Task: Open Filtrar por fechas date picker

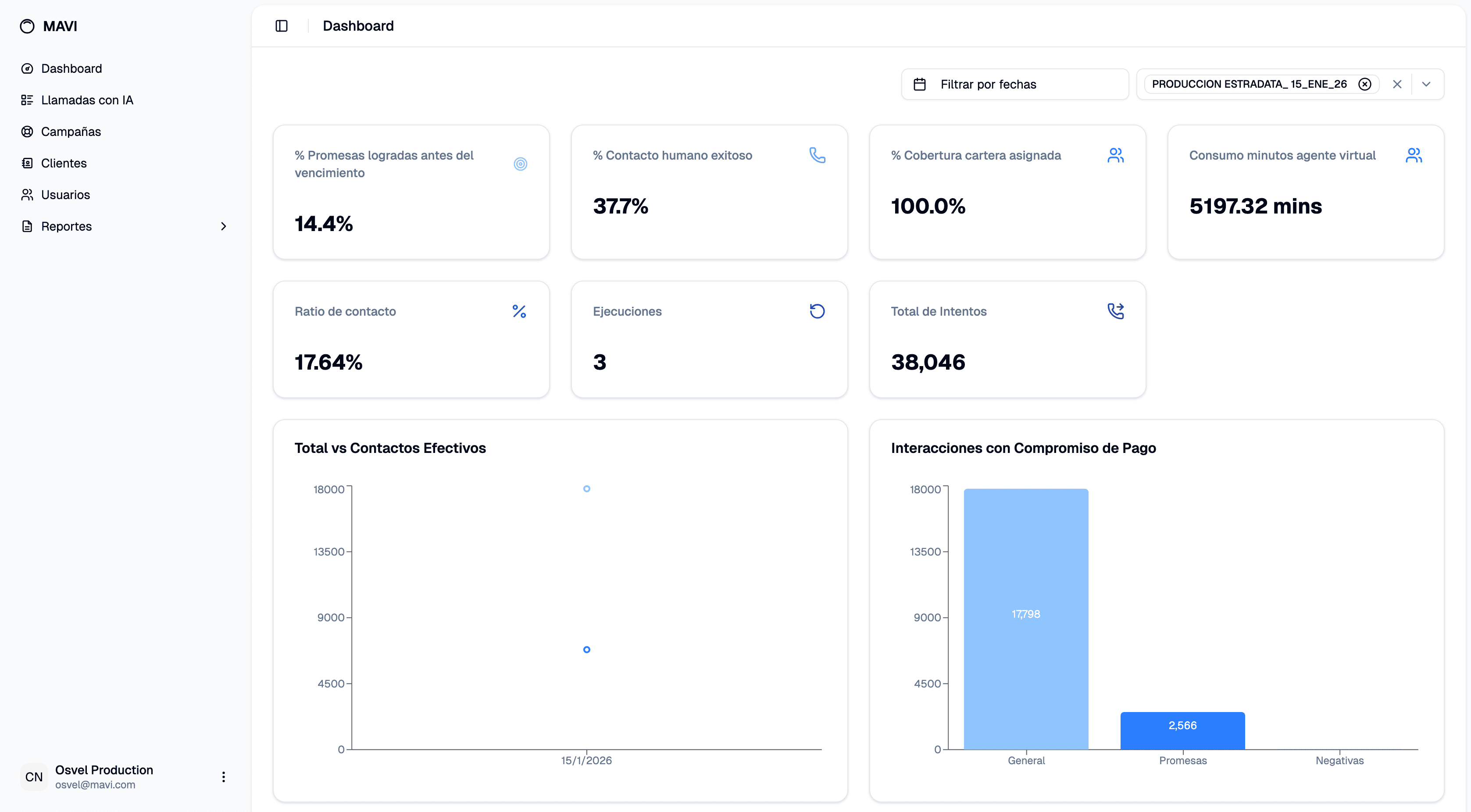Action: [1014, 85]
